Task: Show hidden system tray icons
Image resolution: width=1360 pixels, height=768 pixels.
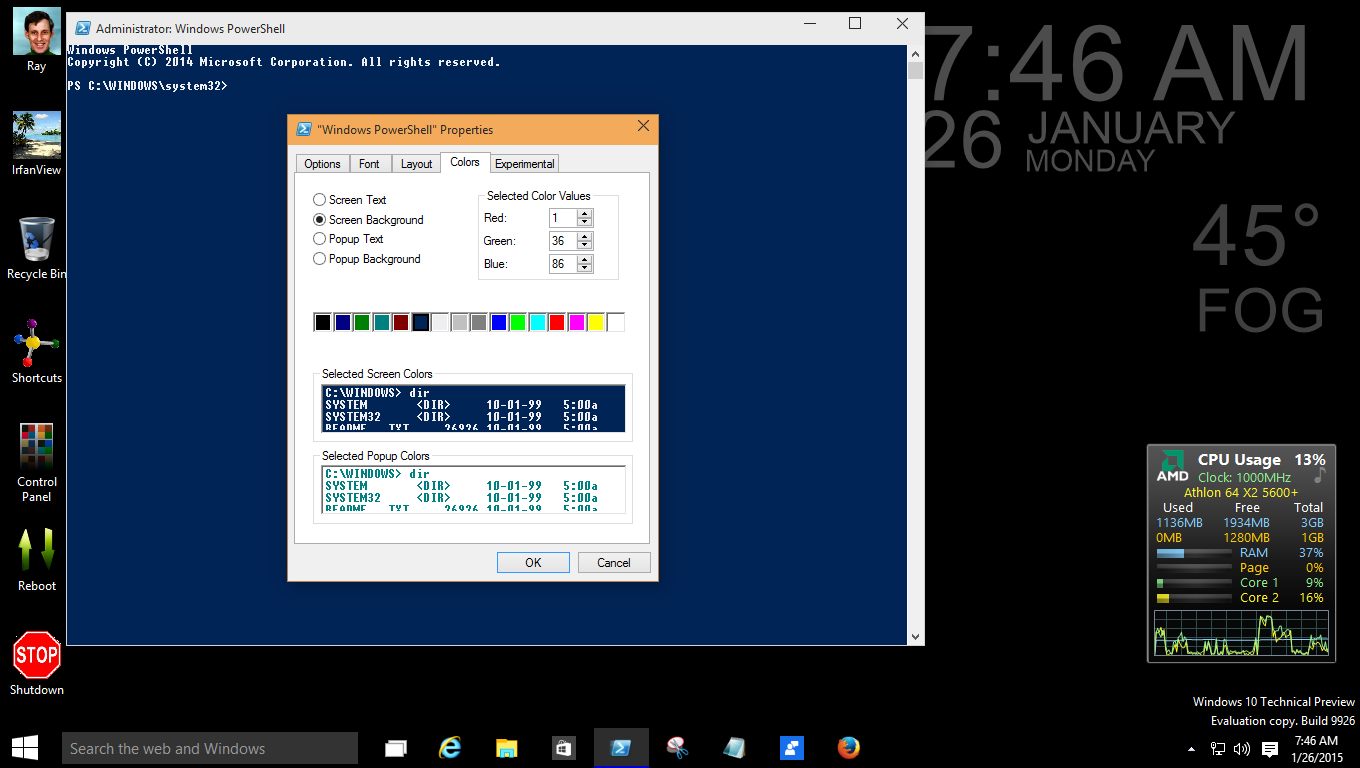Action: click(1191, 749)
